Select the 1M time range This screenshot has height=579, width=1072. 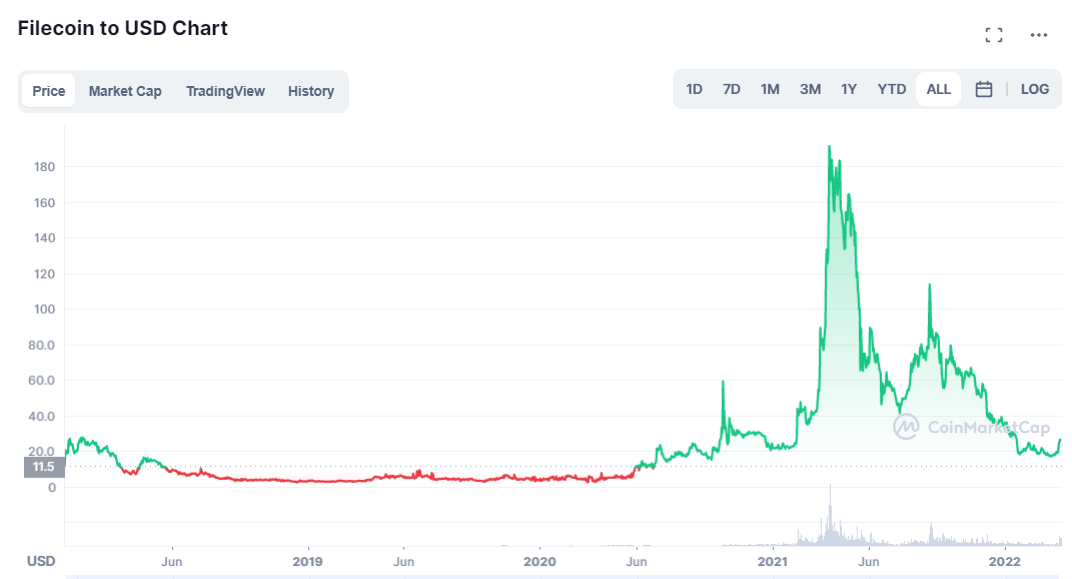pyautogui.click(x=769, y=89)
